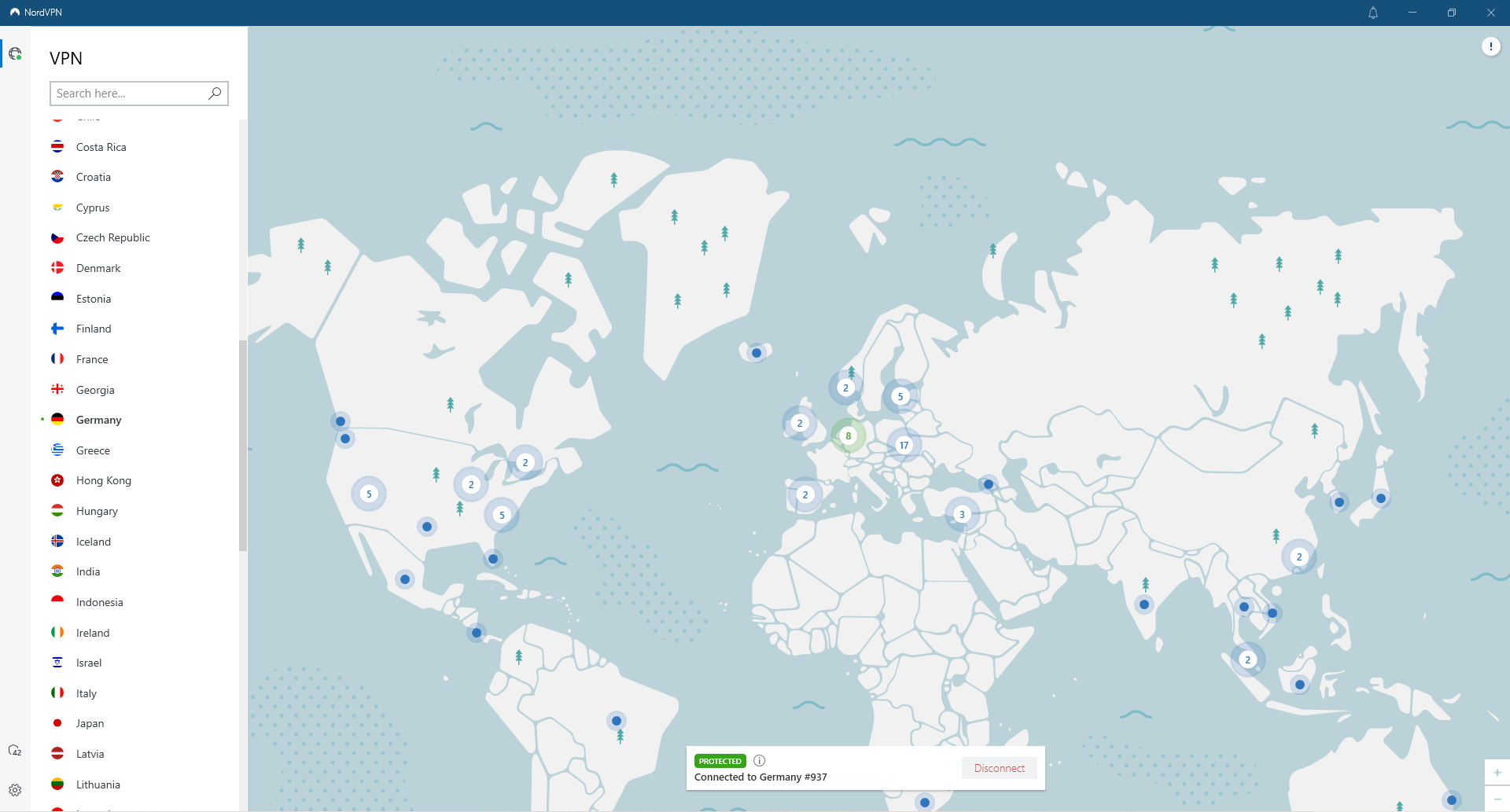Image resolution: width=1510 pixels, height=812 pixels.
Task: Click the Iceland server pin on map
Action: click(756, 353)
